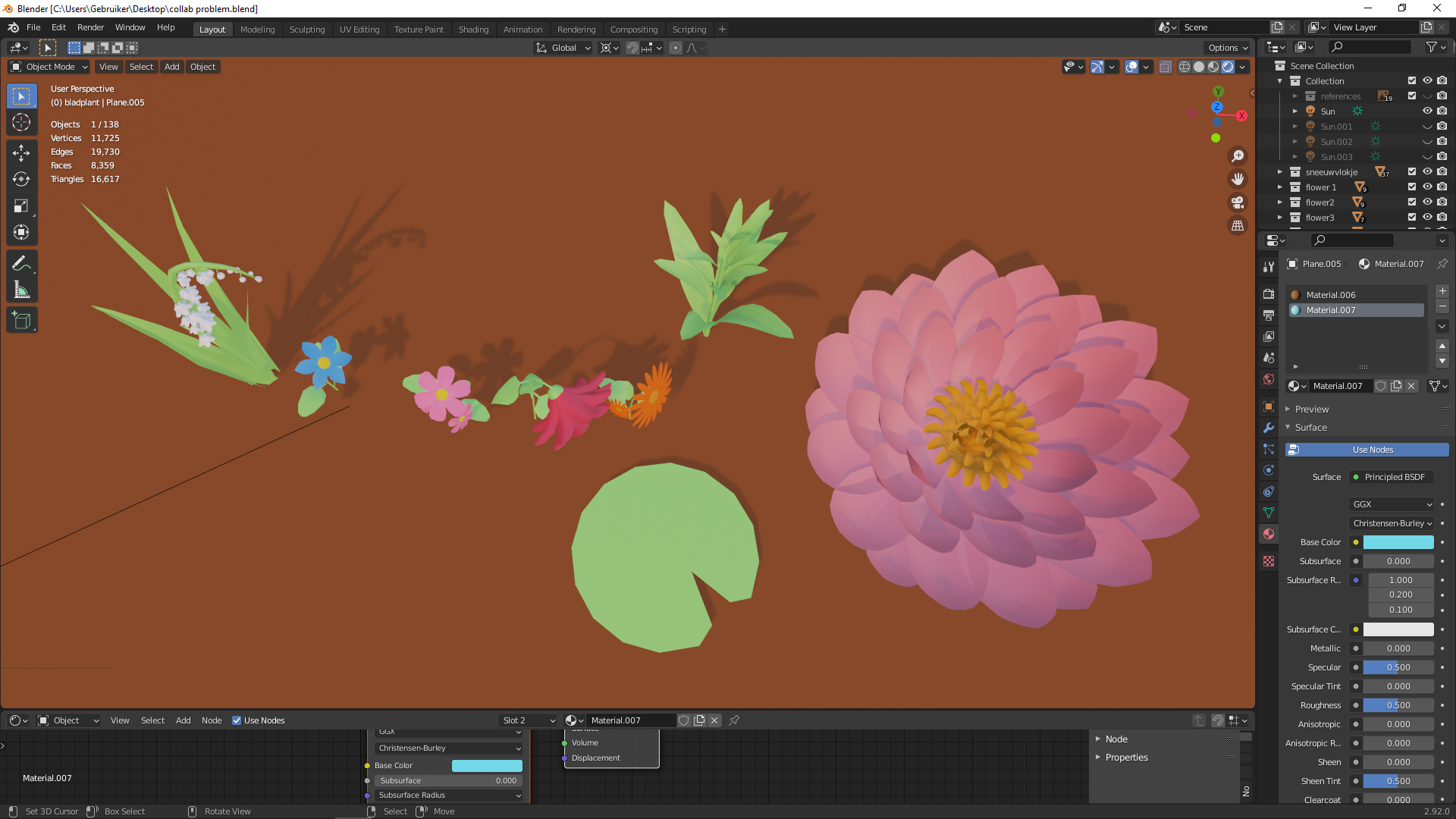Select the Move tool in toolbar
The height and width of the screenshot is (819, 1456).
pyautogui.click(x=21, y=152)
